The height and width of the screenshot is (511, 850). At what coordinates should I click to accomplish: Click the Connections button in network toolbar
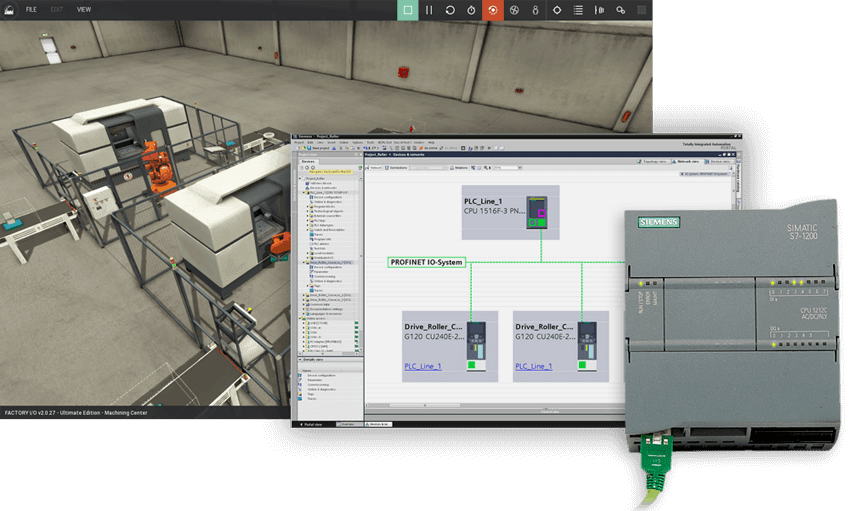[x=398, y=168]
